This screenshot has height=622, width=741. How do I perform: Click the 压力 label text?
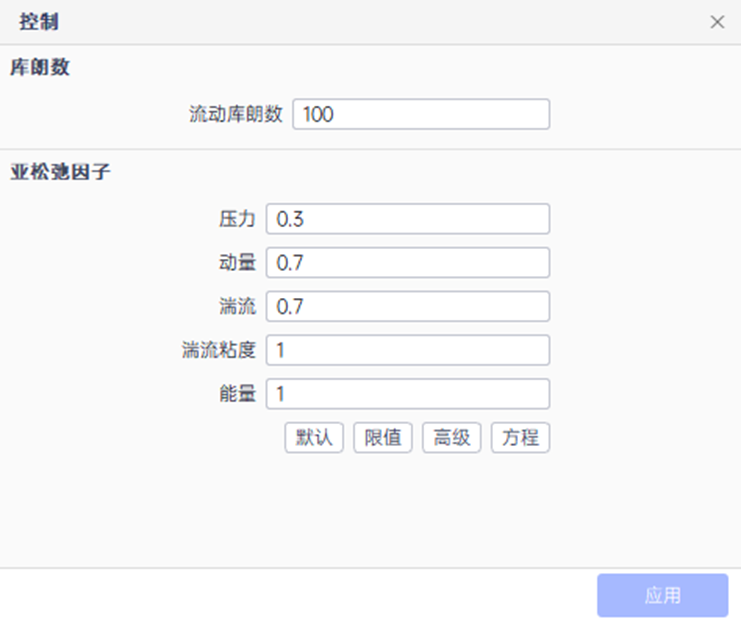[x=237, y=219]
